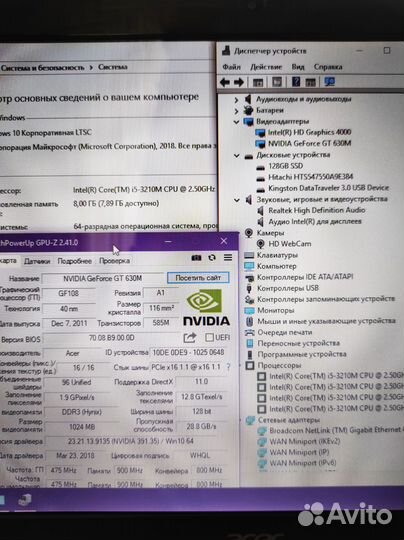This screenshot has width=404, height=540.
Task: Select WAN Miniport (IPv6) entry
Action: click(x=302, y=463)
